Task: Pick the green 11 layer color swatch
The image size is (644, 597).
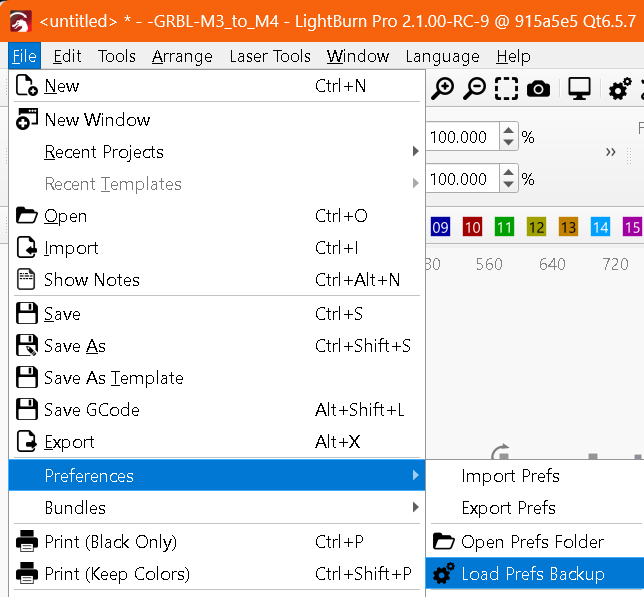Action: pyautogui.click(x=504, y=227)
